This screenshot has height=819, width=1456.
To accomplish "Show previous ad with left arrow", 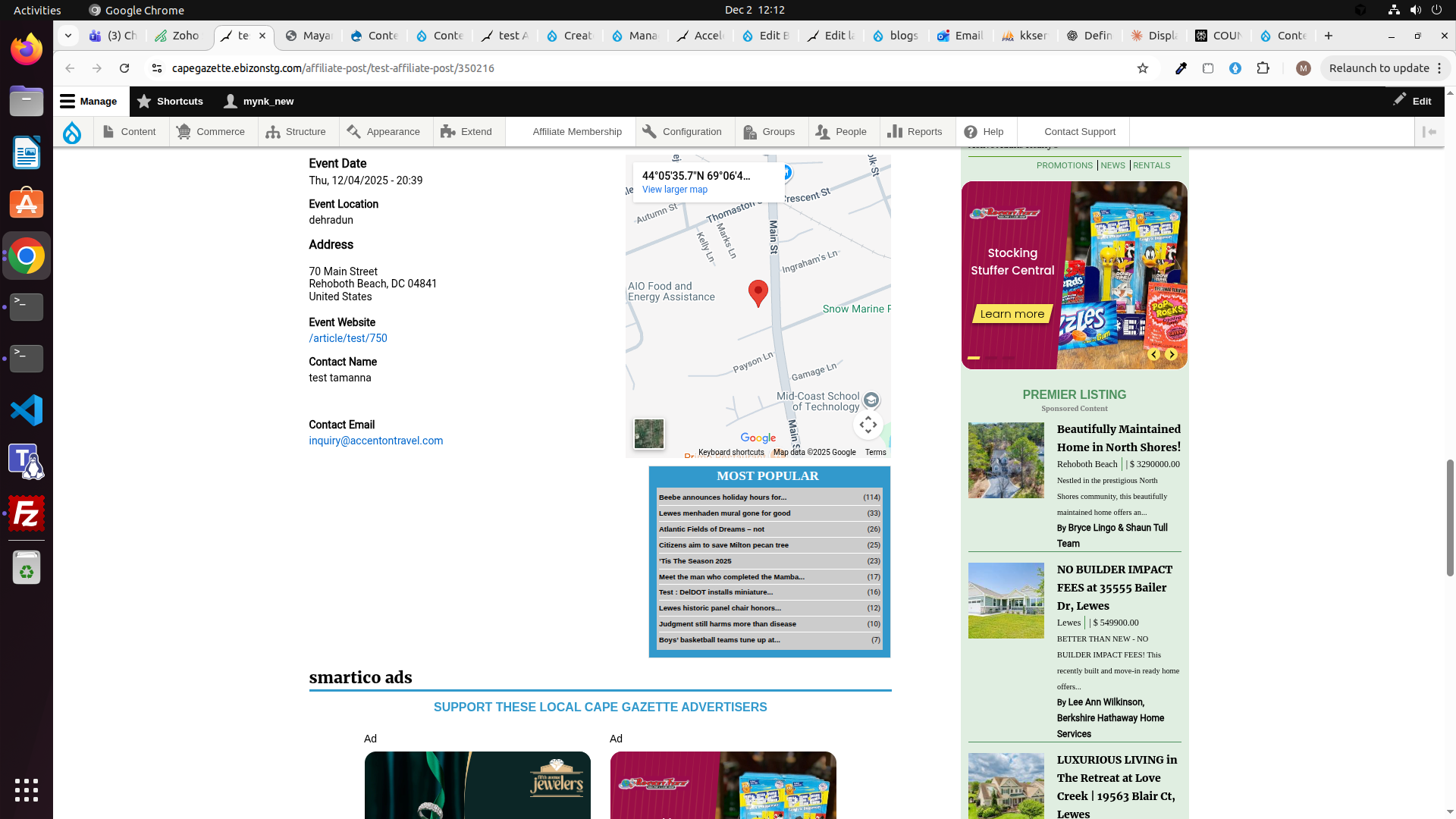I will tap(1154, 355).
